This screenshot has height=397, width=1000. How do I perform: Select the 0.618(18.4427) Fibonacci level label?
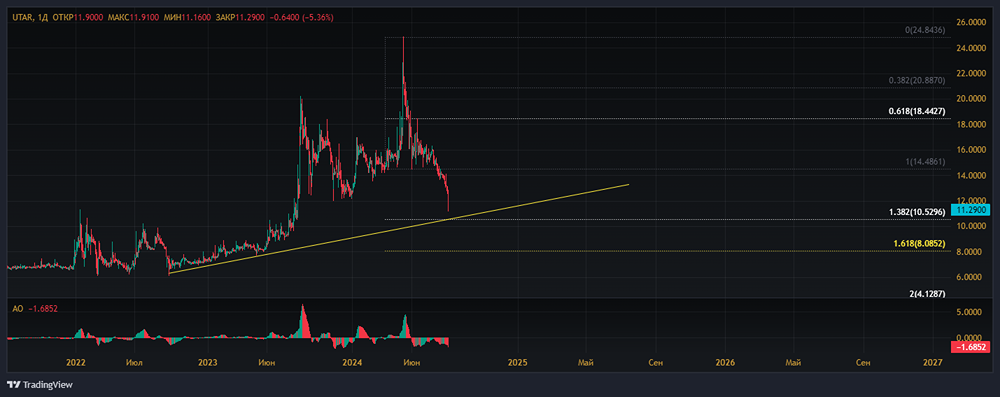point(916,112)
